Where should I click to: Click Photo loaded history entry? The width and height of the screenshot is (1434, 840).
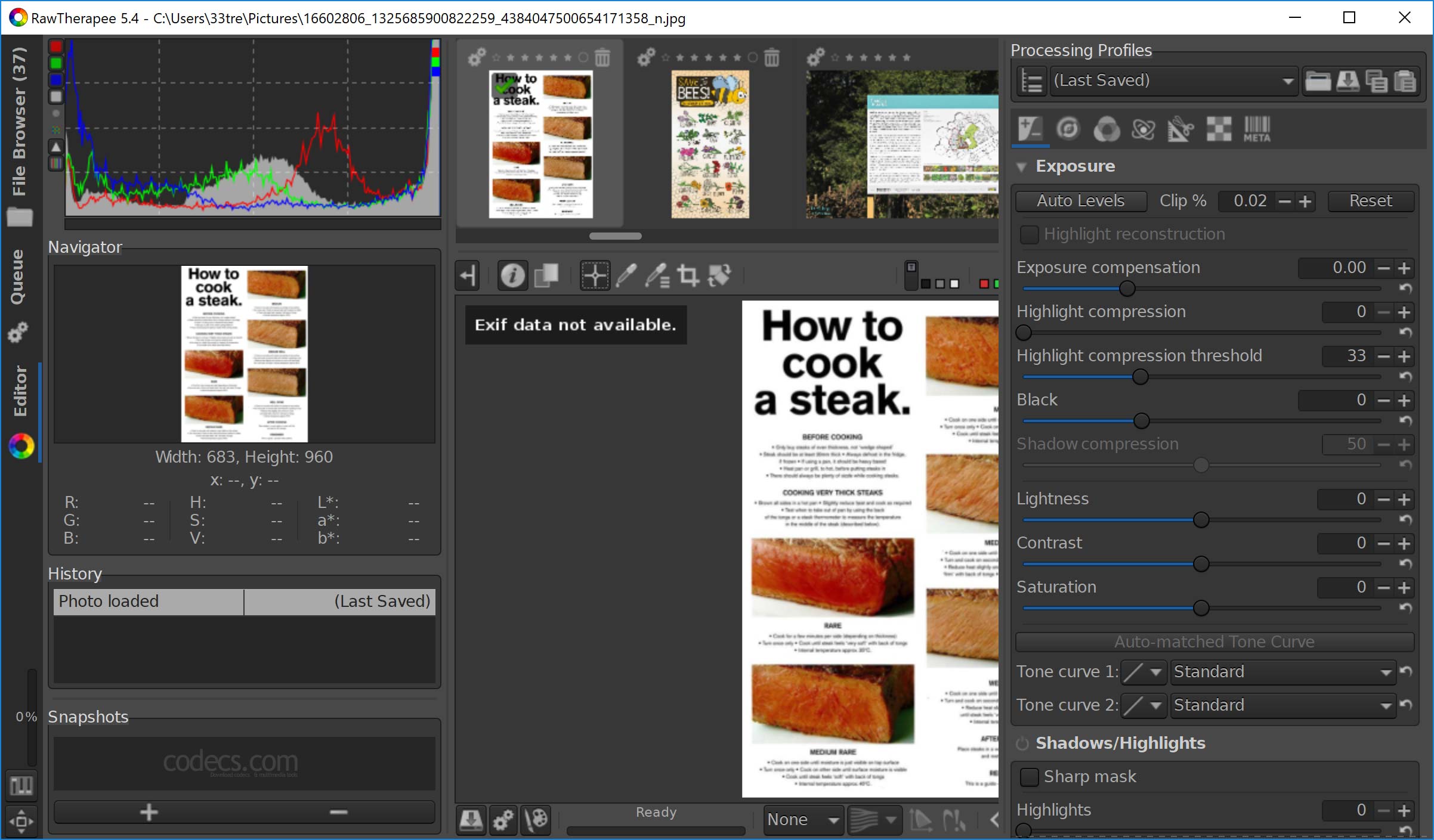244,602
